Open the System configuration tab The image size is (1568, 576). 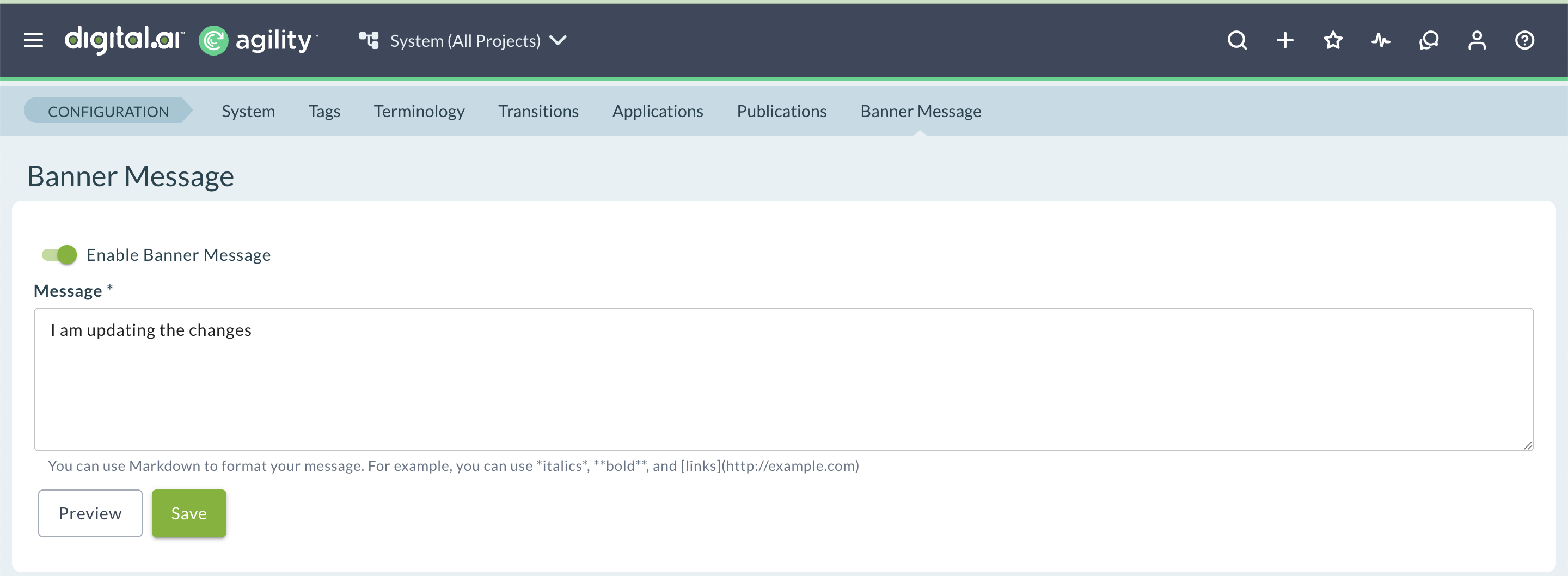(248, 111)
